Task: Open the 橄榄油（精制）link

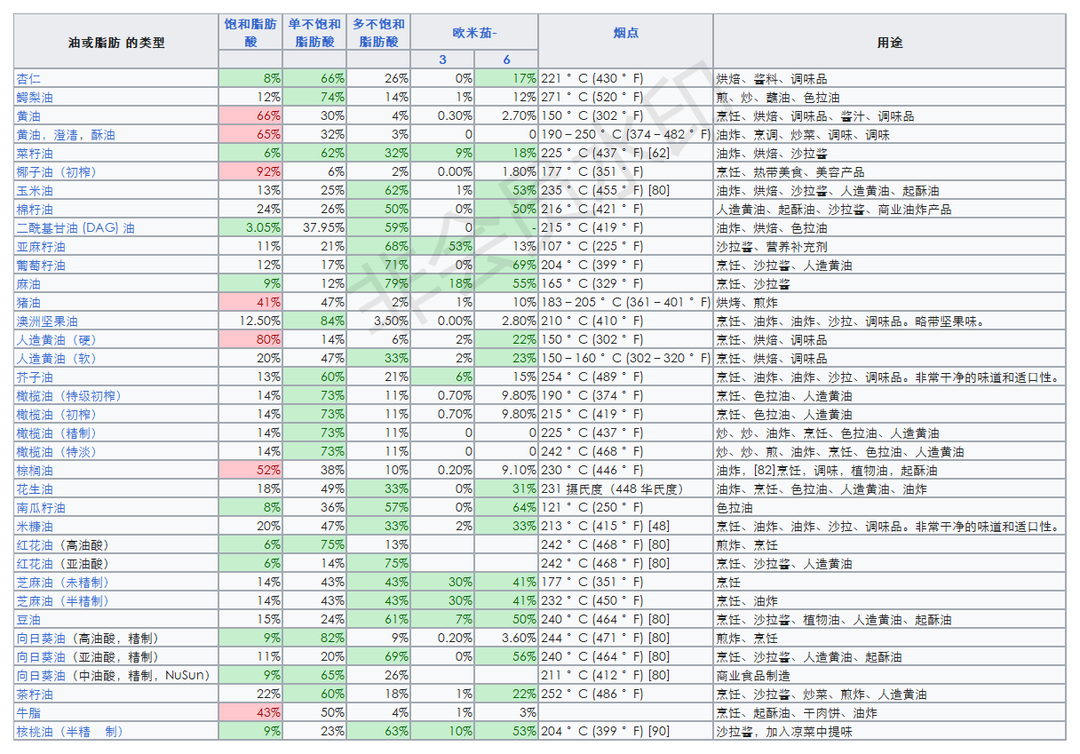Action: 56,432
